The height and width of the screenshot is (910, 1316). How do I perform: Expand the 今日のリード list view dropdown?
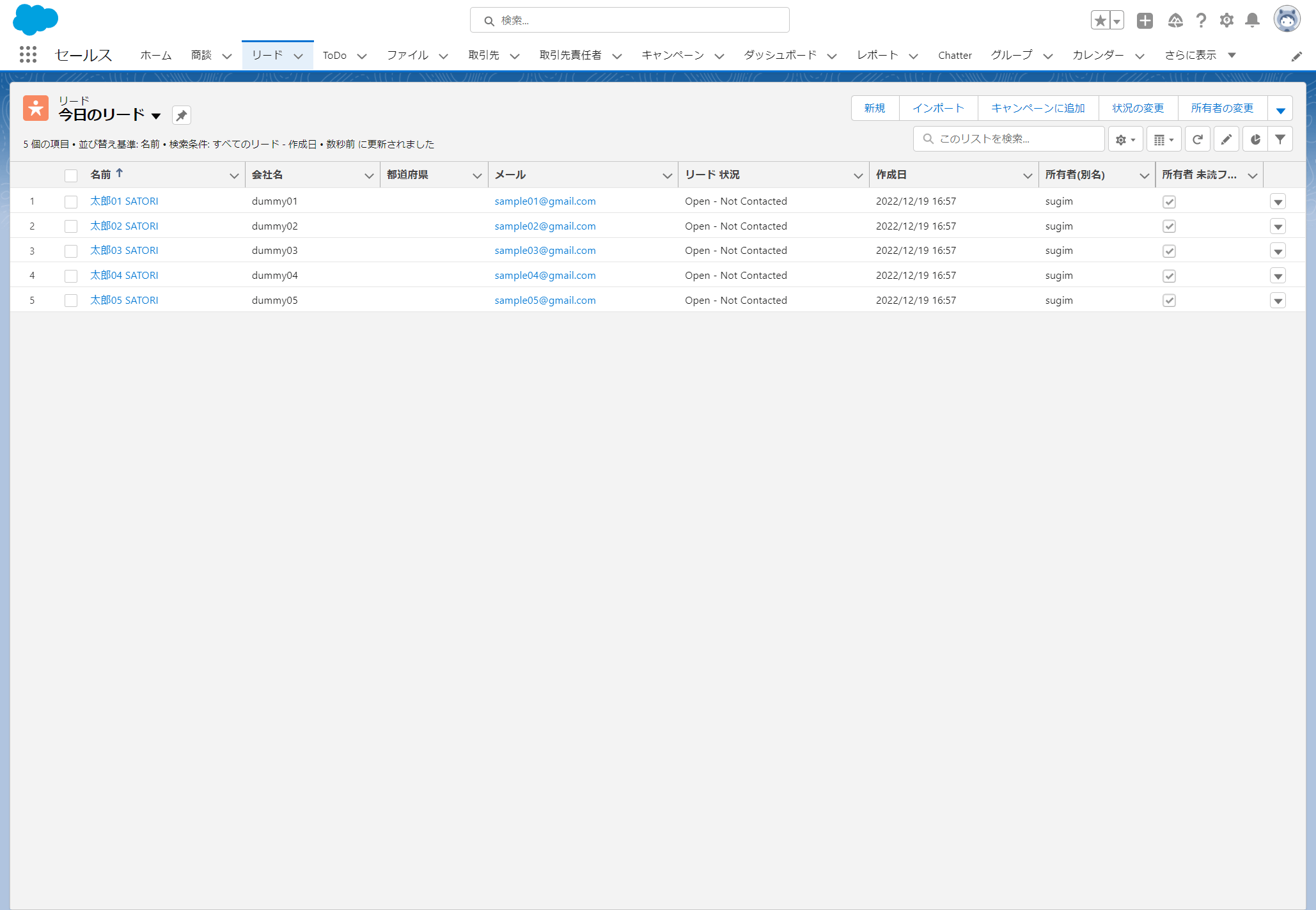(156, 116)
